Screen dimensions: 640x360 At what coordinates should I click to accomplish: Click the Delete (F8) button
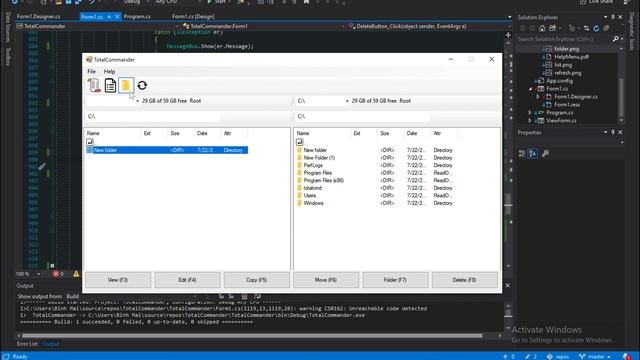point(464,280)
